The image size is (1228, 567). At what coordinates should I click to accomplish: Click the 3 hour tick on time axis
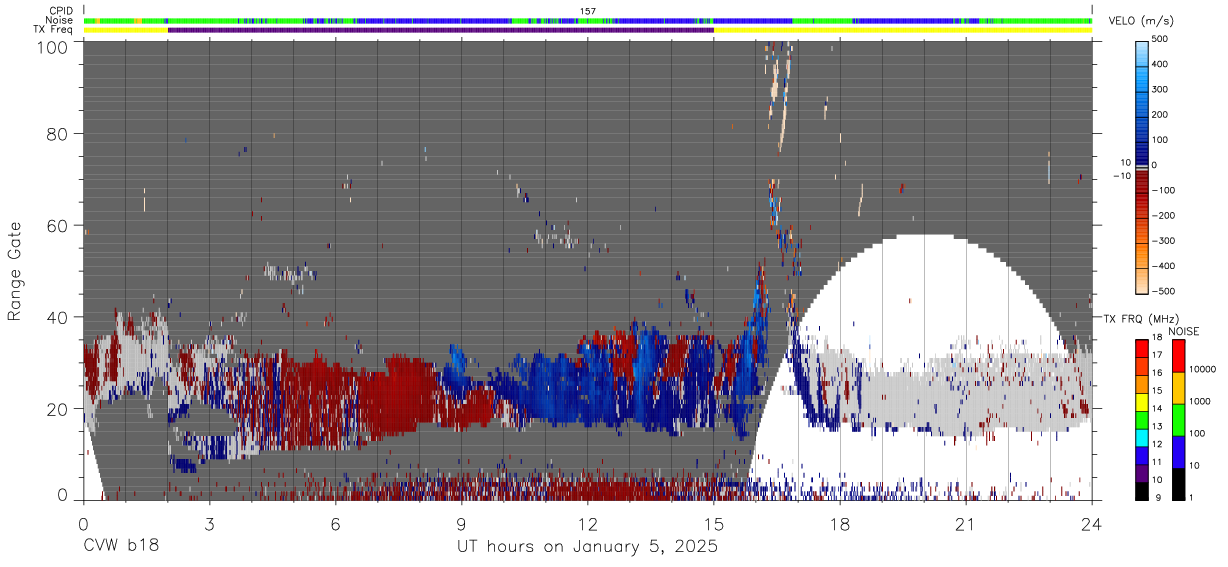209,523
